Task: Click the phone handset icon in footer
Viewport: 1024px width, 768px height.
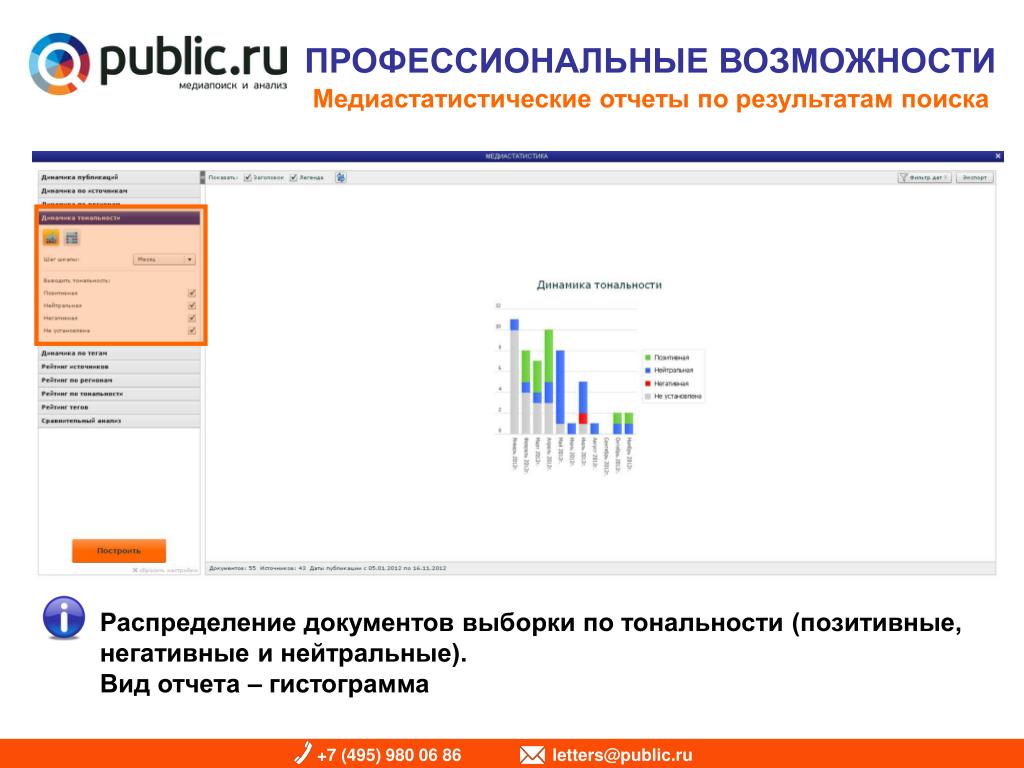Action: point(303,753)
